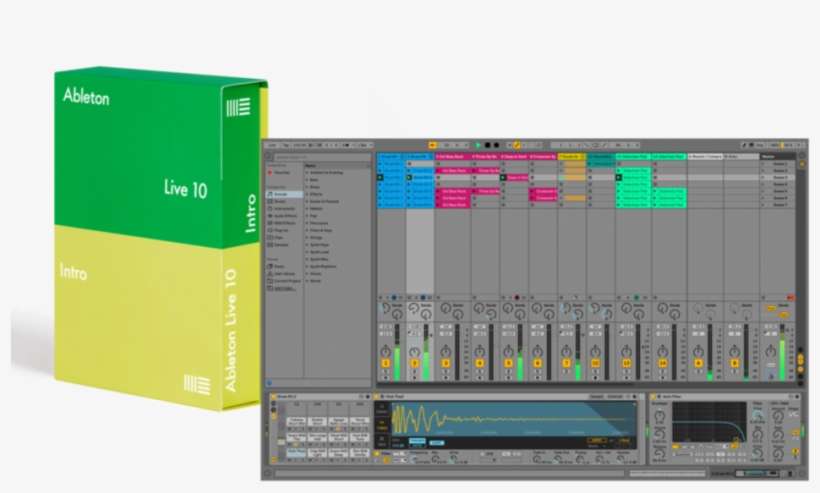Screen dimensions: 820x493
Task: Toggle the Auto Filter device activator
Action: 653,397
